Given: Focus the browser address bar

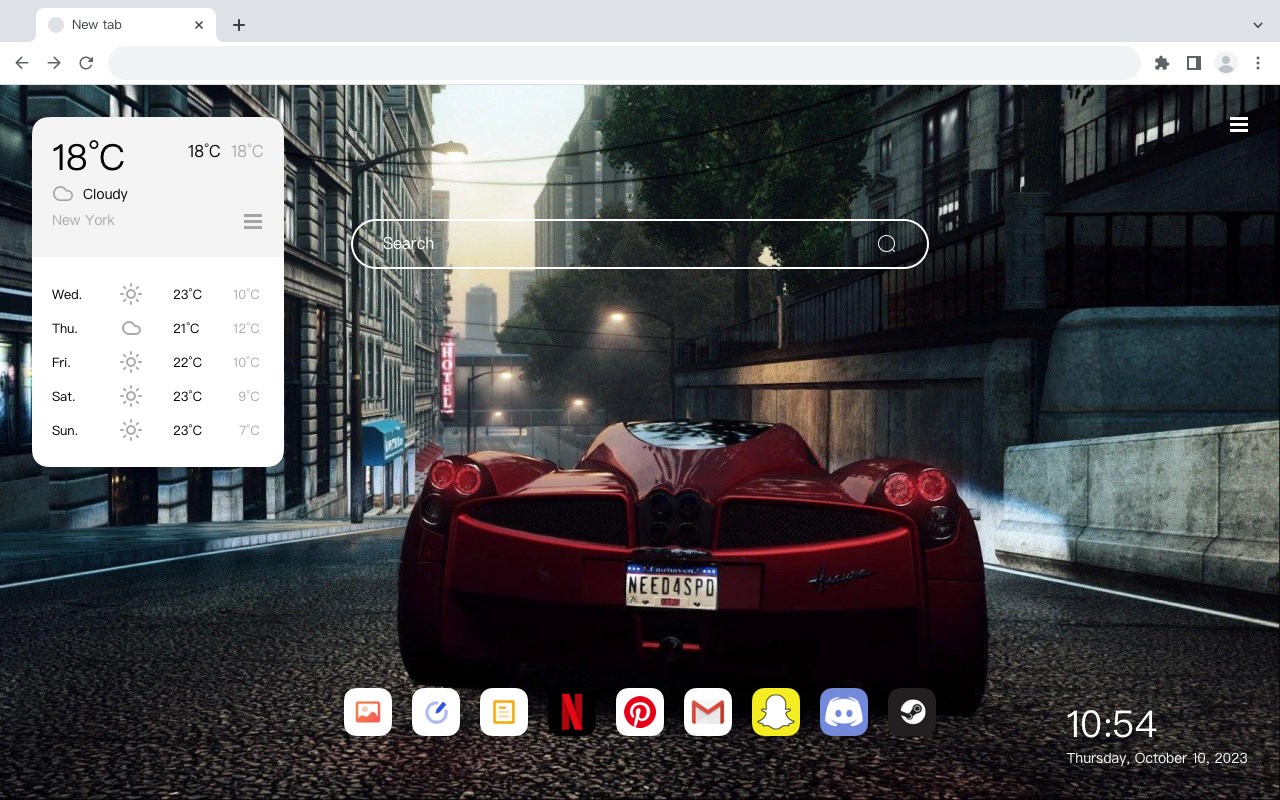Looking at the screenshot, I should (x=624, y=63).
